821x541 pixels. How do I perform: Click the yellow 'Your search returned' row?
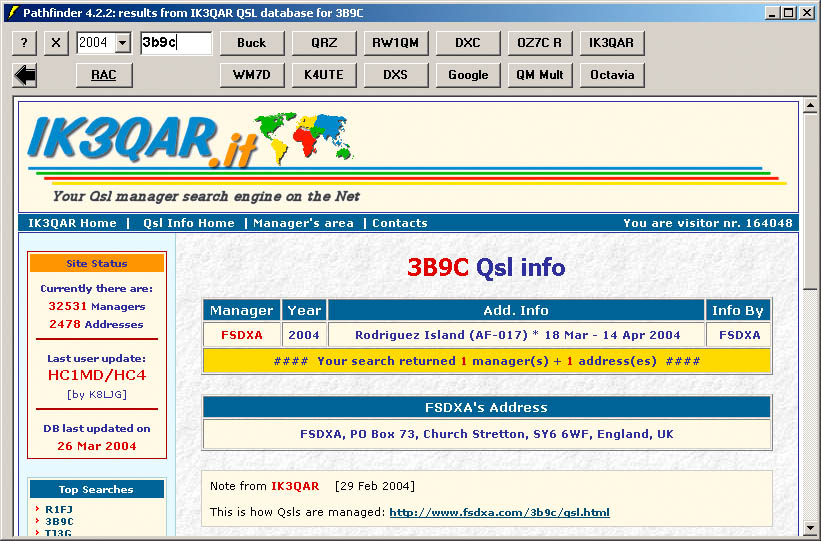click(486, 361)
